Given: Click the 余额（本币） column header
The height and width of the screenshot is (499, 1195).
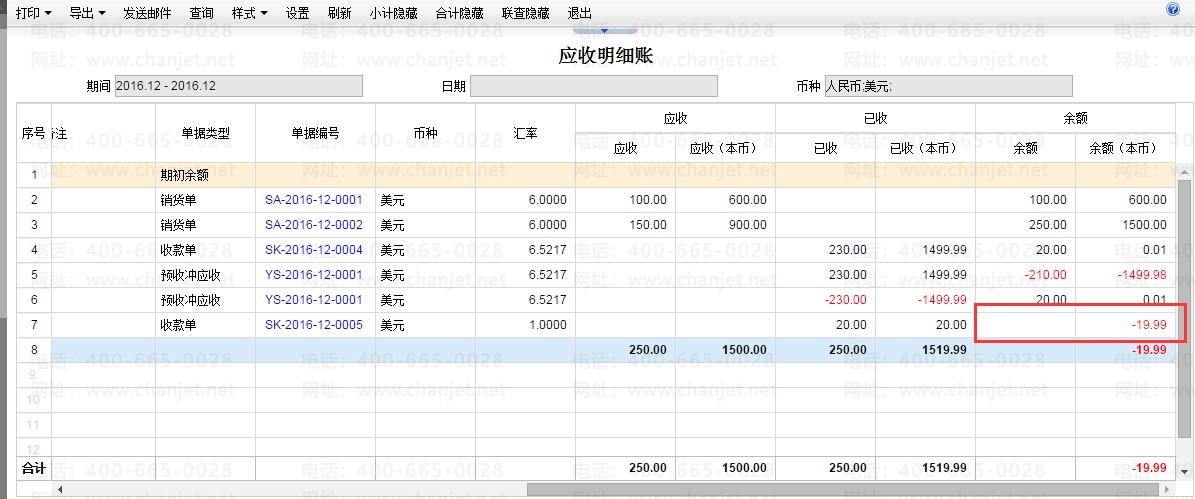Looking at the screenshot, I should (x=1125, y=149).
